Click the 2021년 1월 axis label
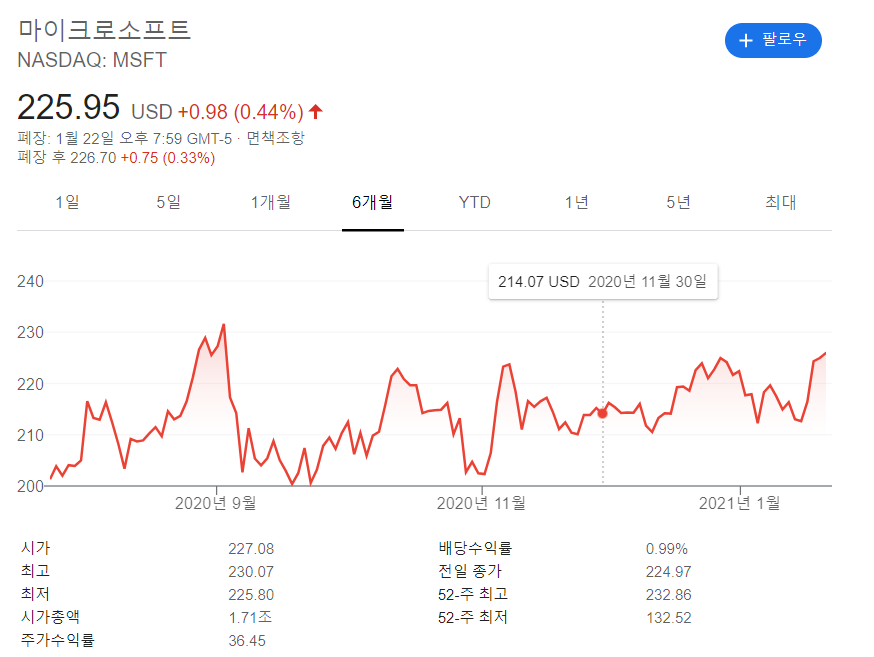The height and width of the screenshot is (657, 874). [x=740, y=503]
